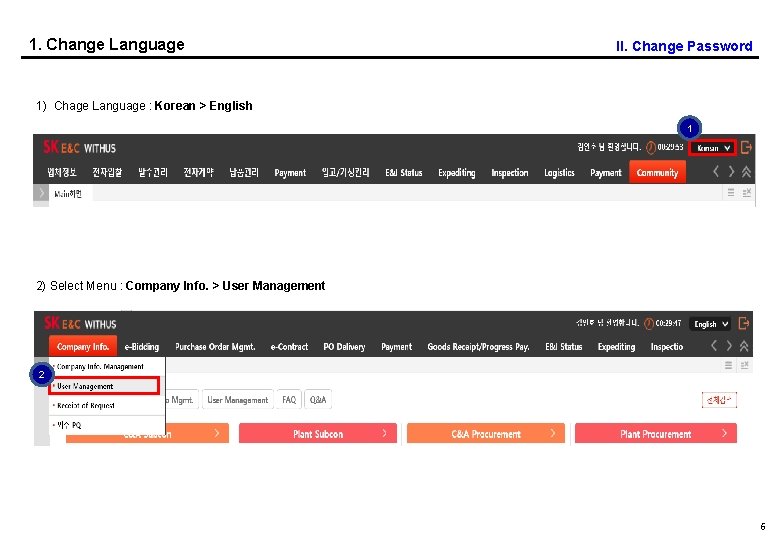
Task: Click right menu arrow in English menu bar
Action: coord(729,346)
